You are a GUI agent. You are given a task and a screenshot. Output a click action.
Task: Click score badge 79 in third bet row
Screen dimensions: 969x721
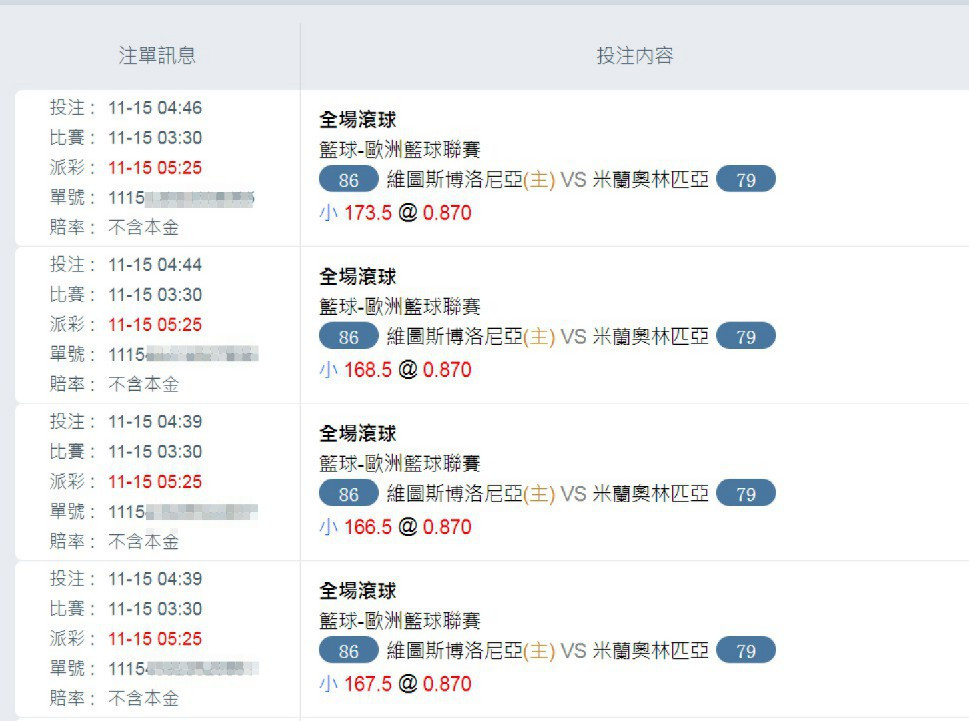(x=746, y=494)
